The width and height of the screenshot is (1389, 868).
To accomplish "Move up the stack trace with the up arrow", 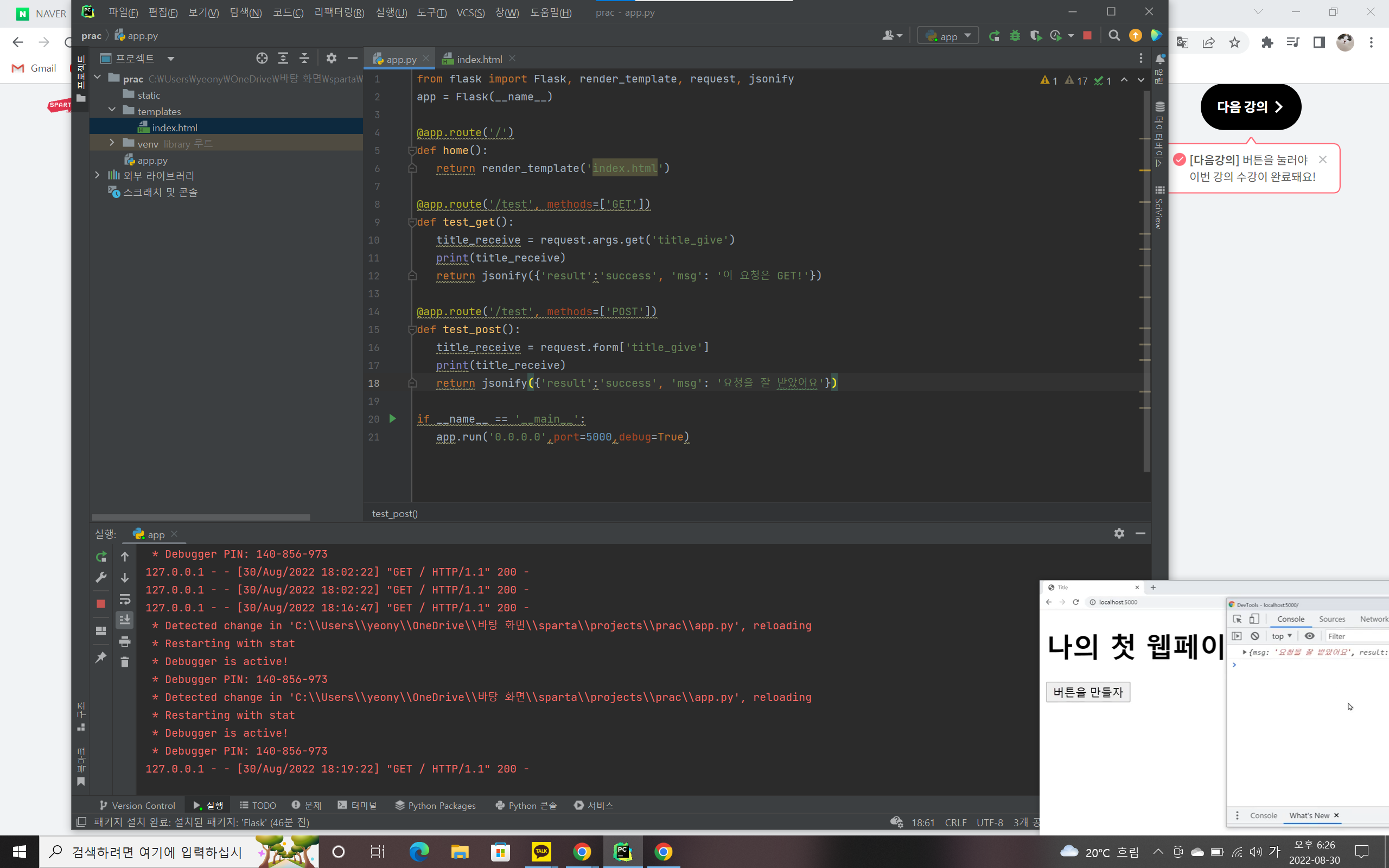I will [x=125, y=556].
